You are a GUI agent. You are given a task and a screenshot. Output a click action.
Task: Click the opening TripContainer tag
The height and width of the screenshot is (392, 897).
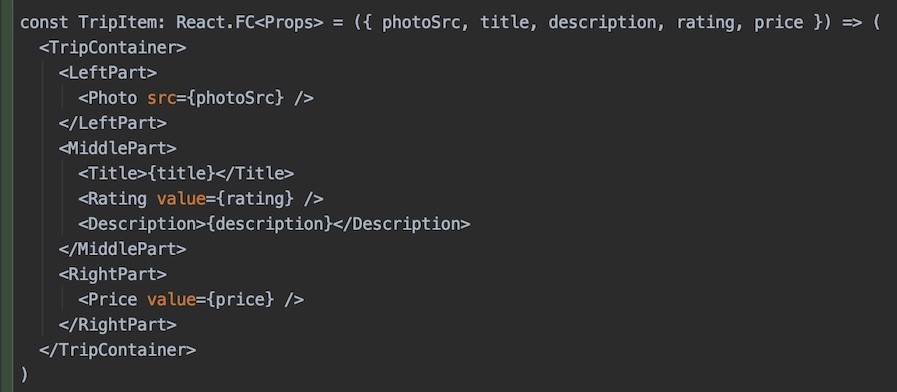(x=113, y=48)
